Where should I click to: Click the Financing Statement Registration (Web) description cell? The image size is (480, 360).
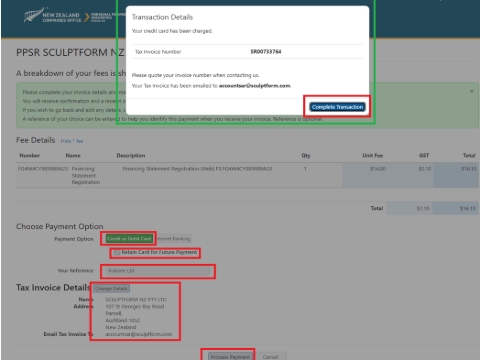pyautogui.click(x=197, y=169)
